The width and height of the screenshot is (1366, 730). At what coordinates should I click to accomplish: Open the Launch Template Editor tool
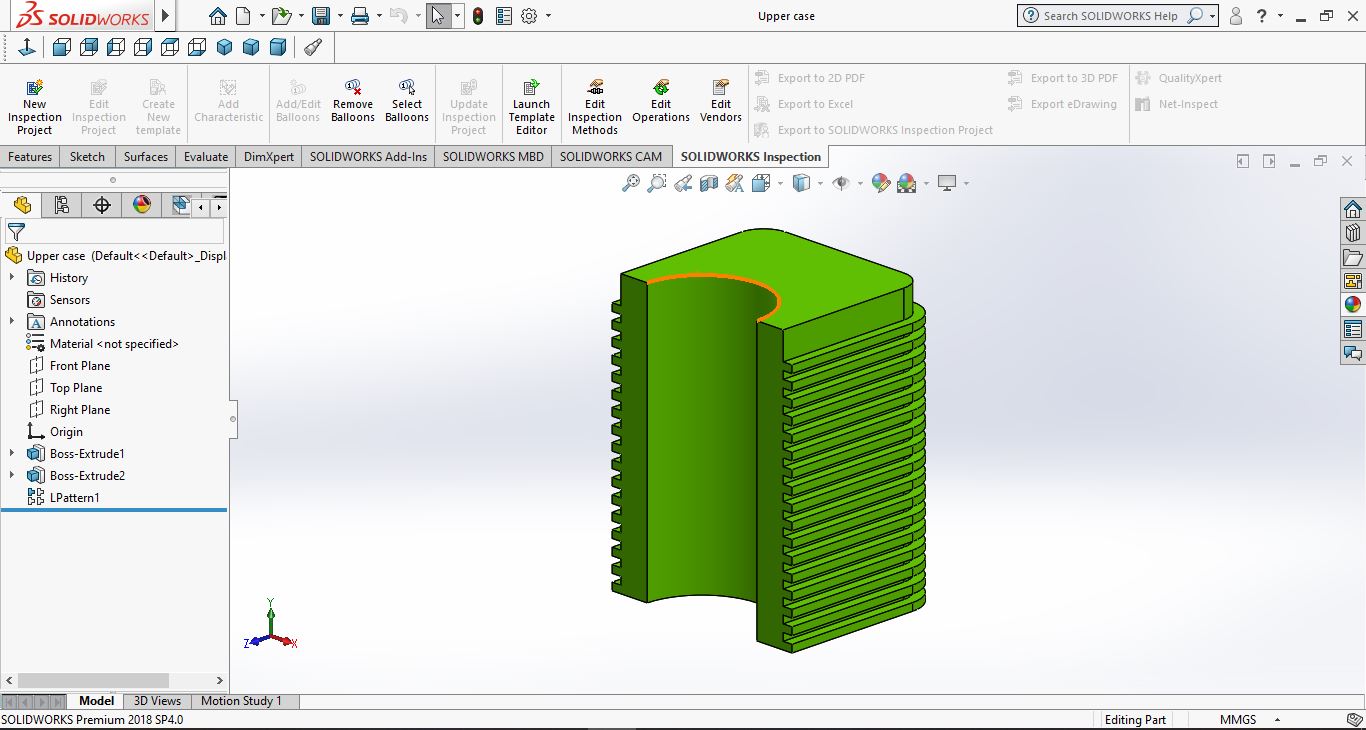pyautogui.click(x=531, y=107)
